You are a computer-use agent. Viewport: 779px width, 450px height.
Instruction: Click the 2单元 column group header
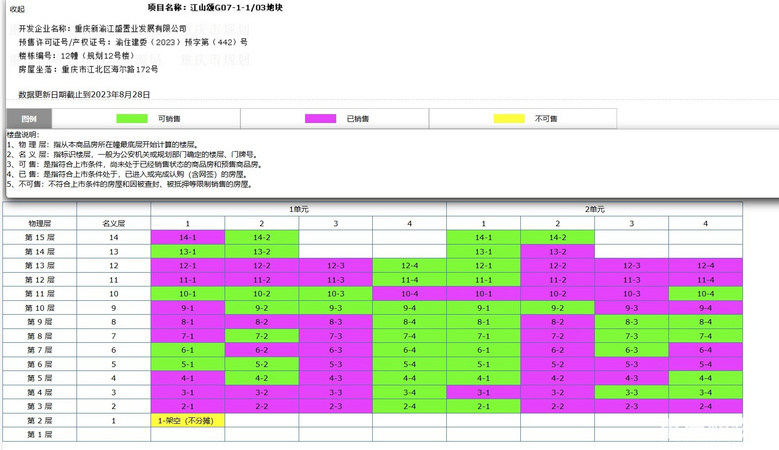click(x=594, y=209)
